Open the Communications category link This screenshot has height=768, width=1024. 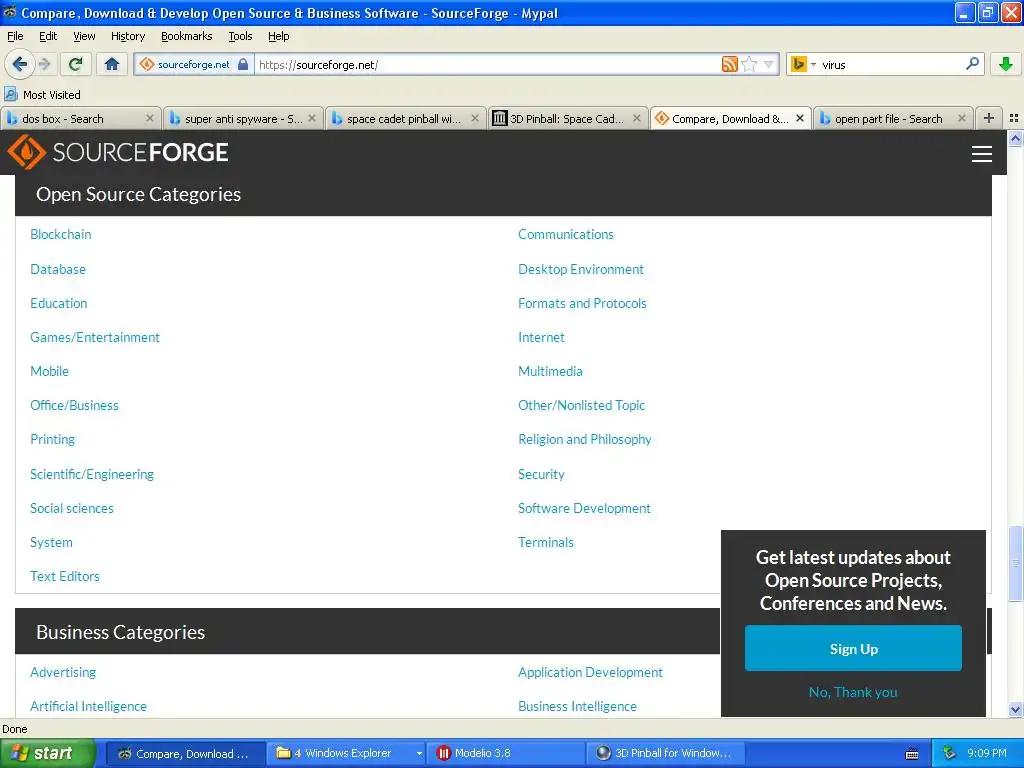tap(566, 234)
